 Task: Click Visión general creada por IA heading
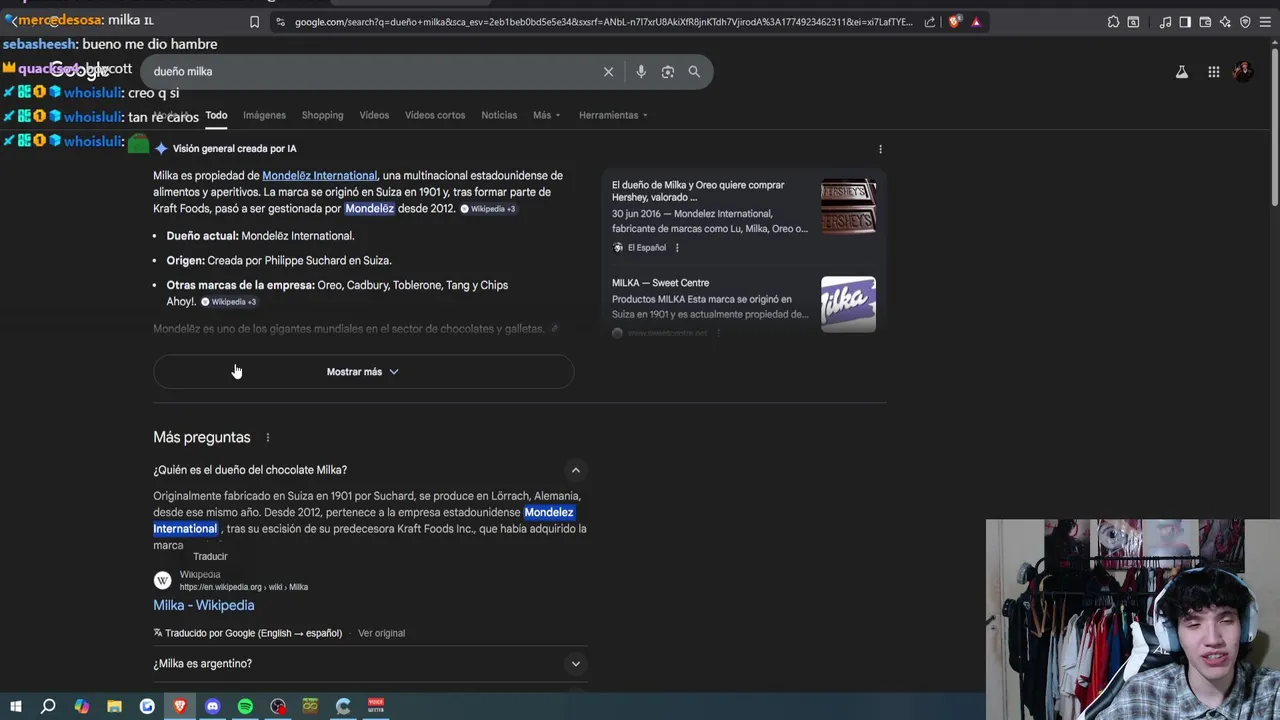click(x=234, y=149)
